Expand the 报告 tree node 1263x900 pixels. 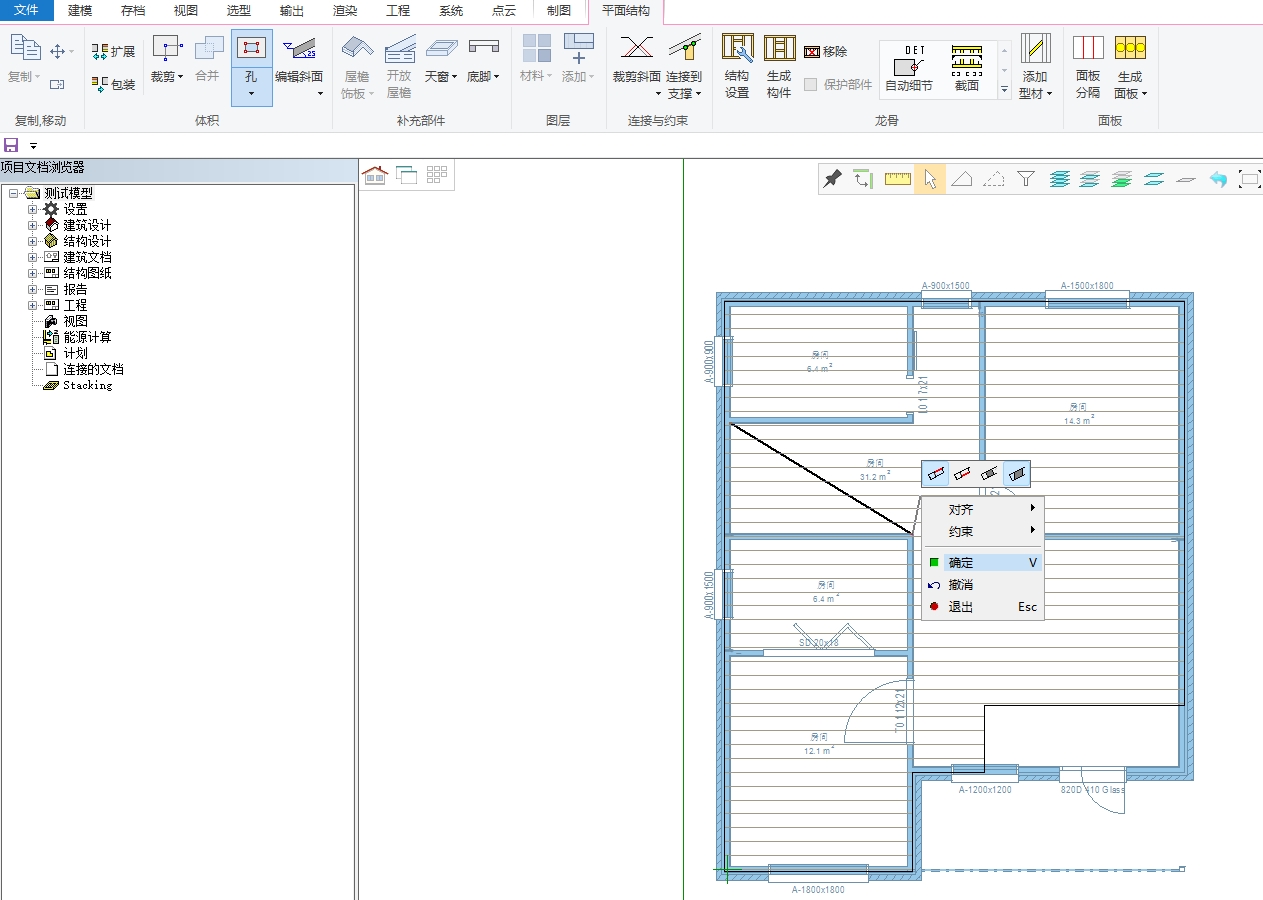click(x=33, y=289)
